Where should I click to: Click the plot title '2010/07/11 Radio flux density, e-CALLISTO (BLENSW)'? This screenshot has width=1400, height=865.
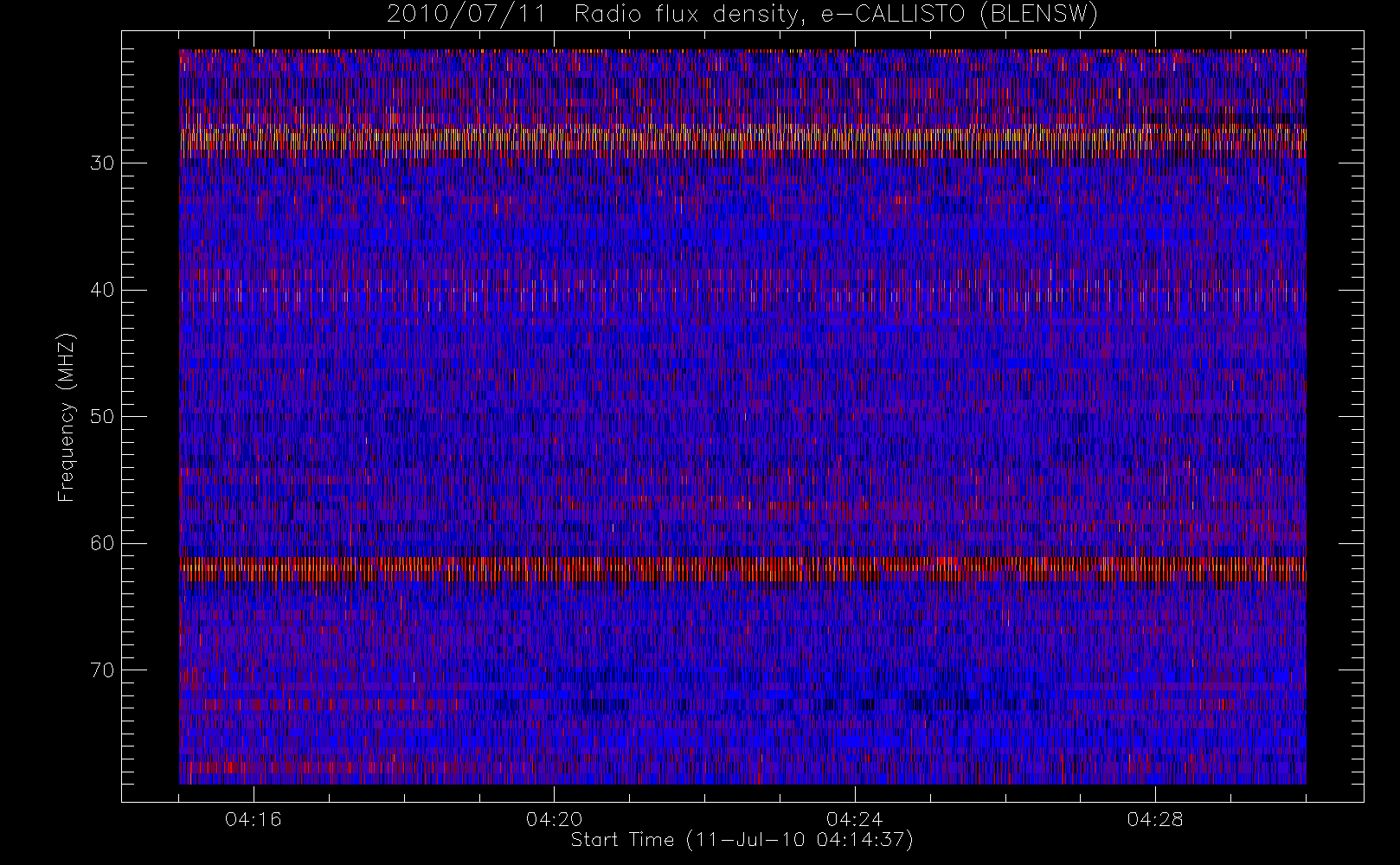[x=742, y=15]
